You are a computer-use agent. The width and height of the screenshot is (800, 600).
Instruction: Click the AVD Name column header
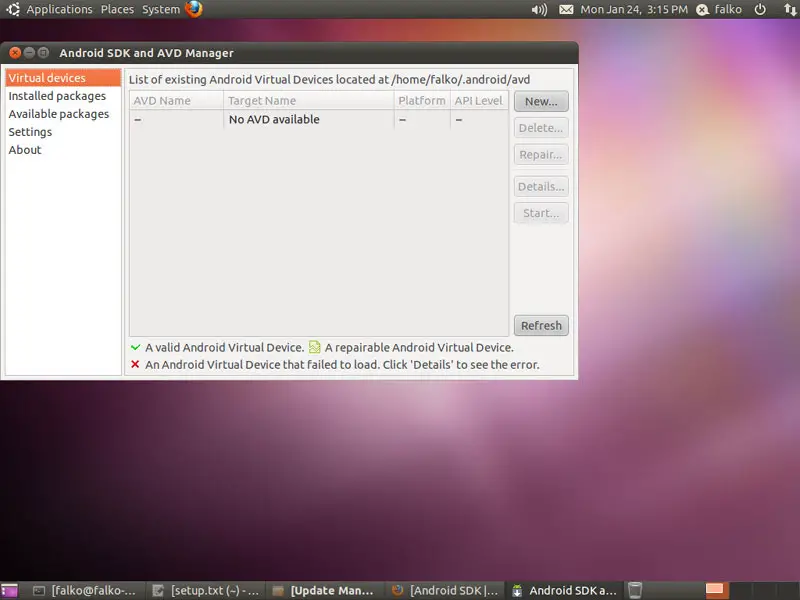[177, 101]
